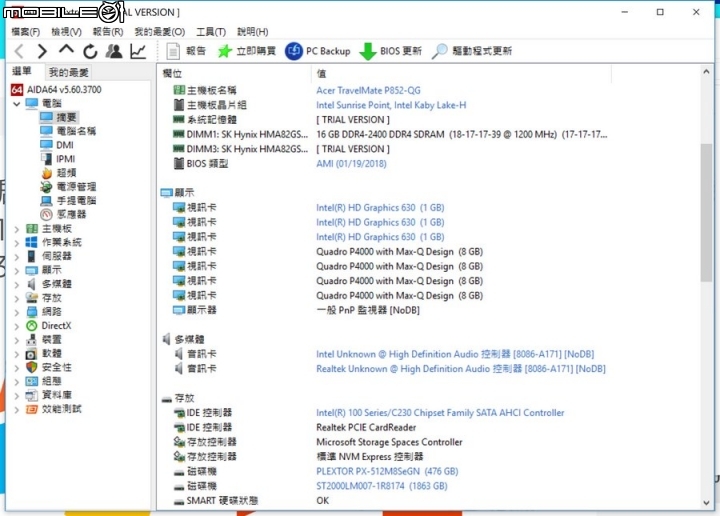Switch to the 我的最愛 tab
Screen dimensions: 720x516
click(68, 72)
